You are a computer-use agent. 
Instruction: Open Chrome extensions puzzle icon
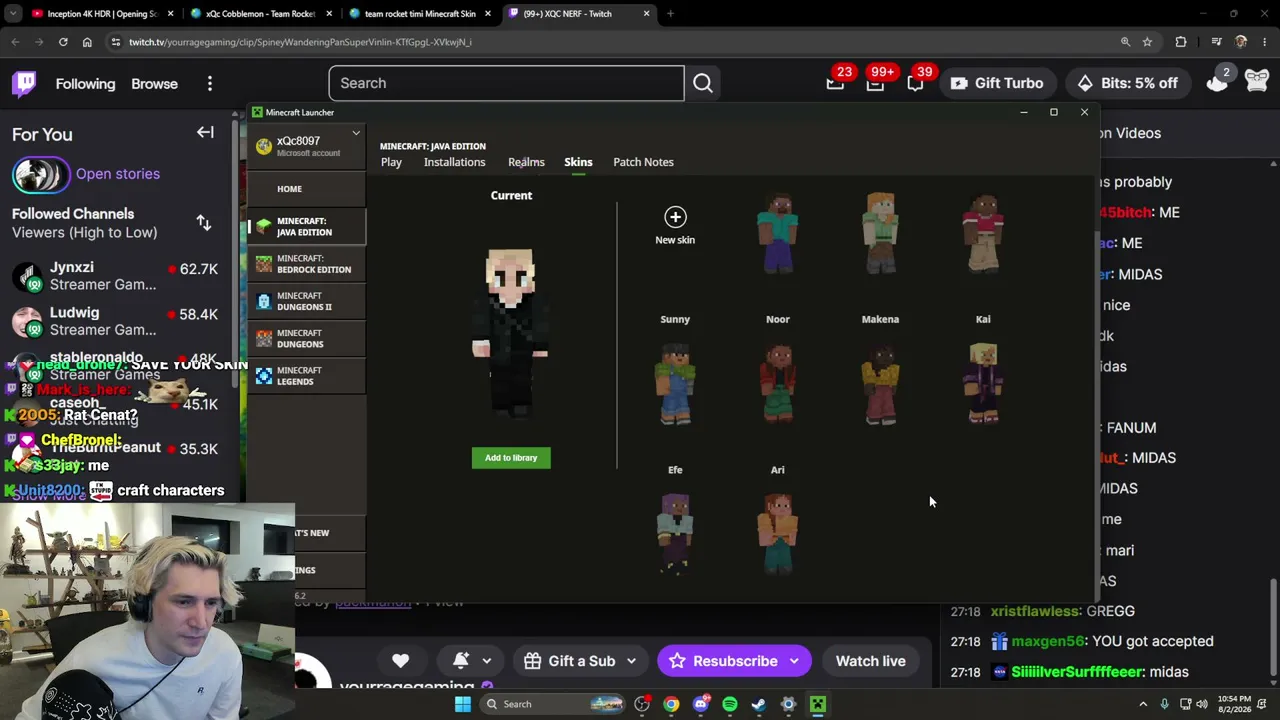(1181, 42)
